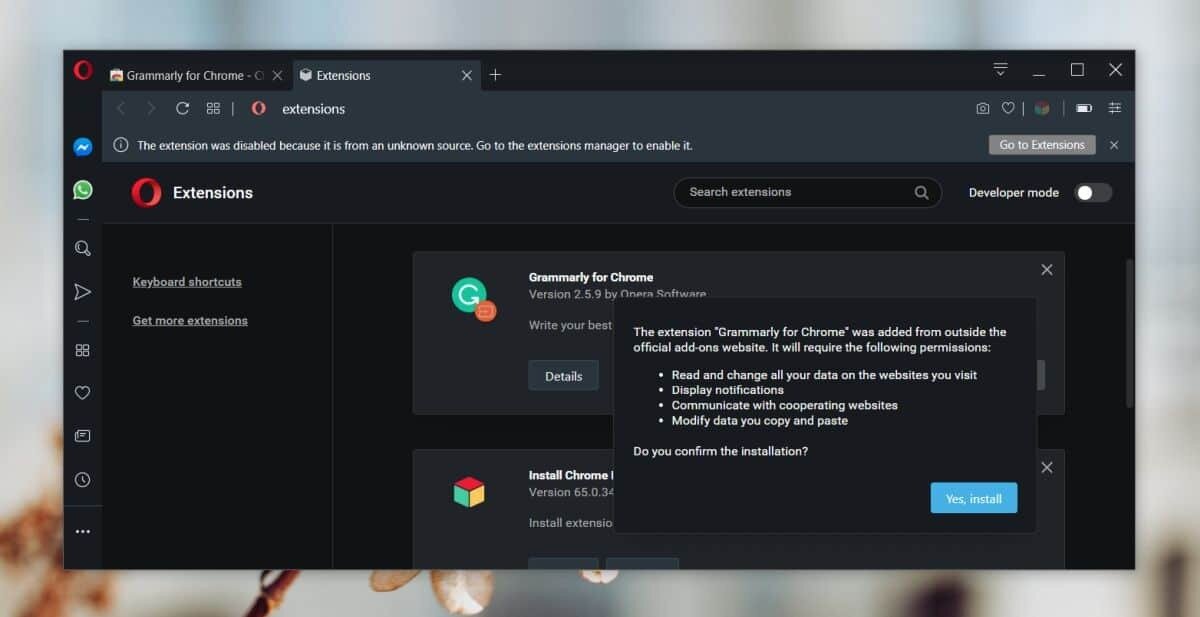Open the sidebar news icon

[x=83, y=436]
